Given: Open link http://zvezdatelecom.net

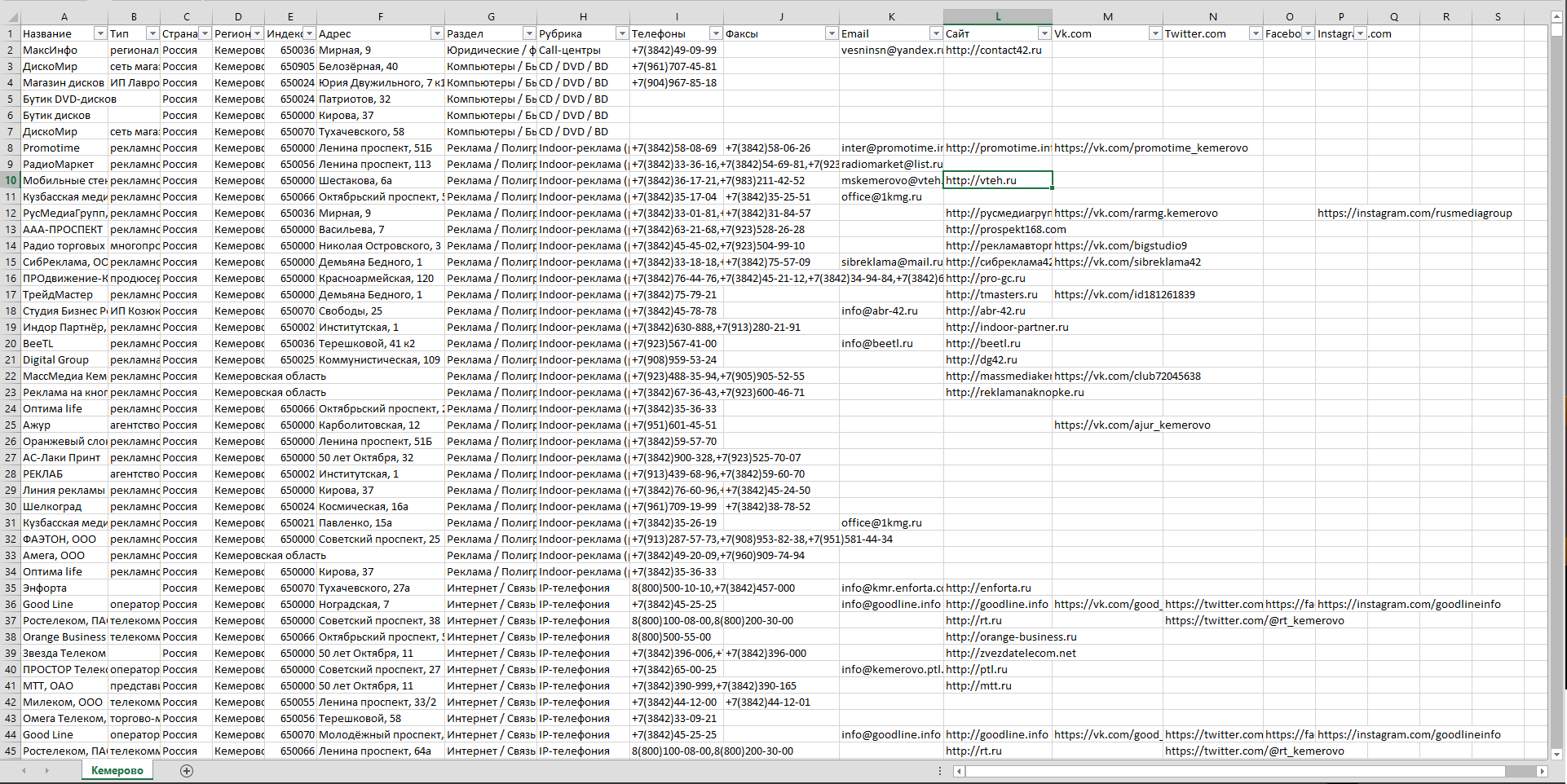Looking at the screenshot, I should [x=1011, y=653].
